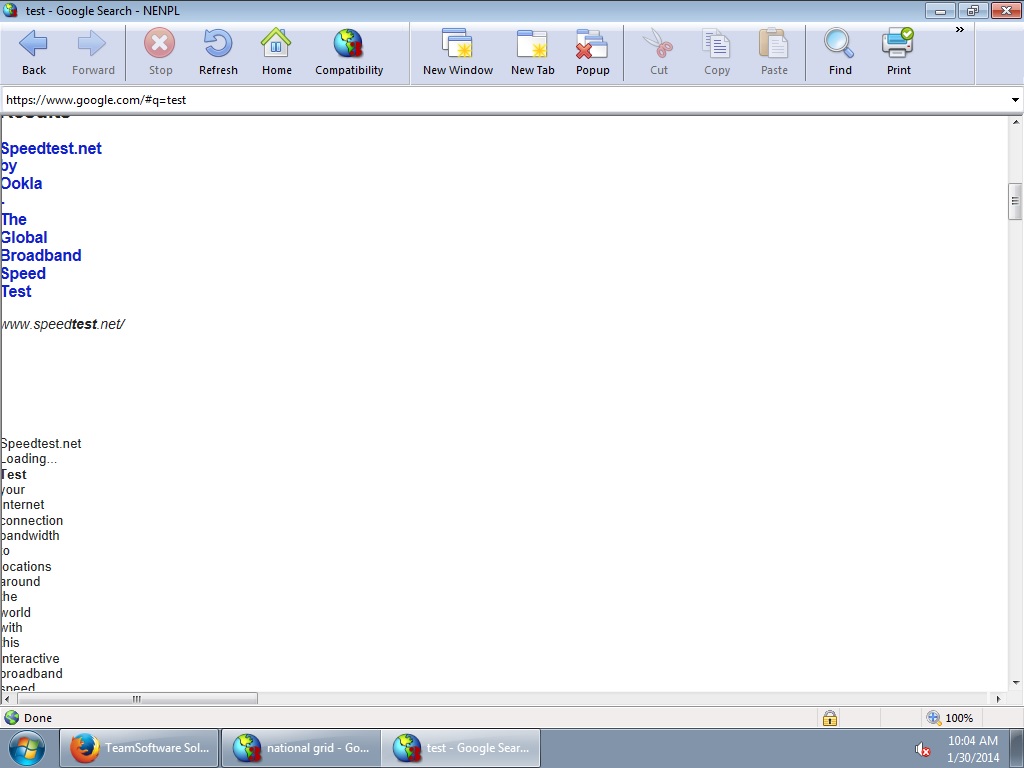Click the www.speedtest.net/ URL text

[63, 324]
